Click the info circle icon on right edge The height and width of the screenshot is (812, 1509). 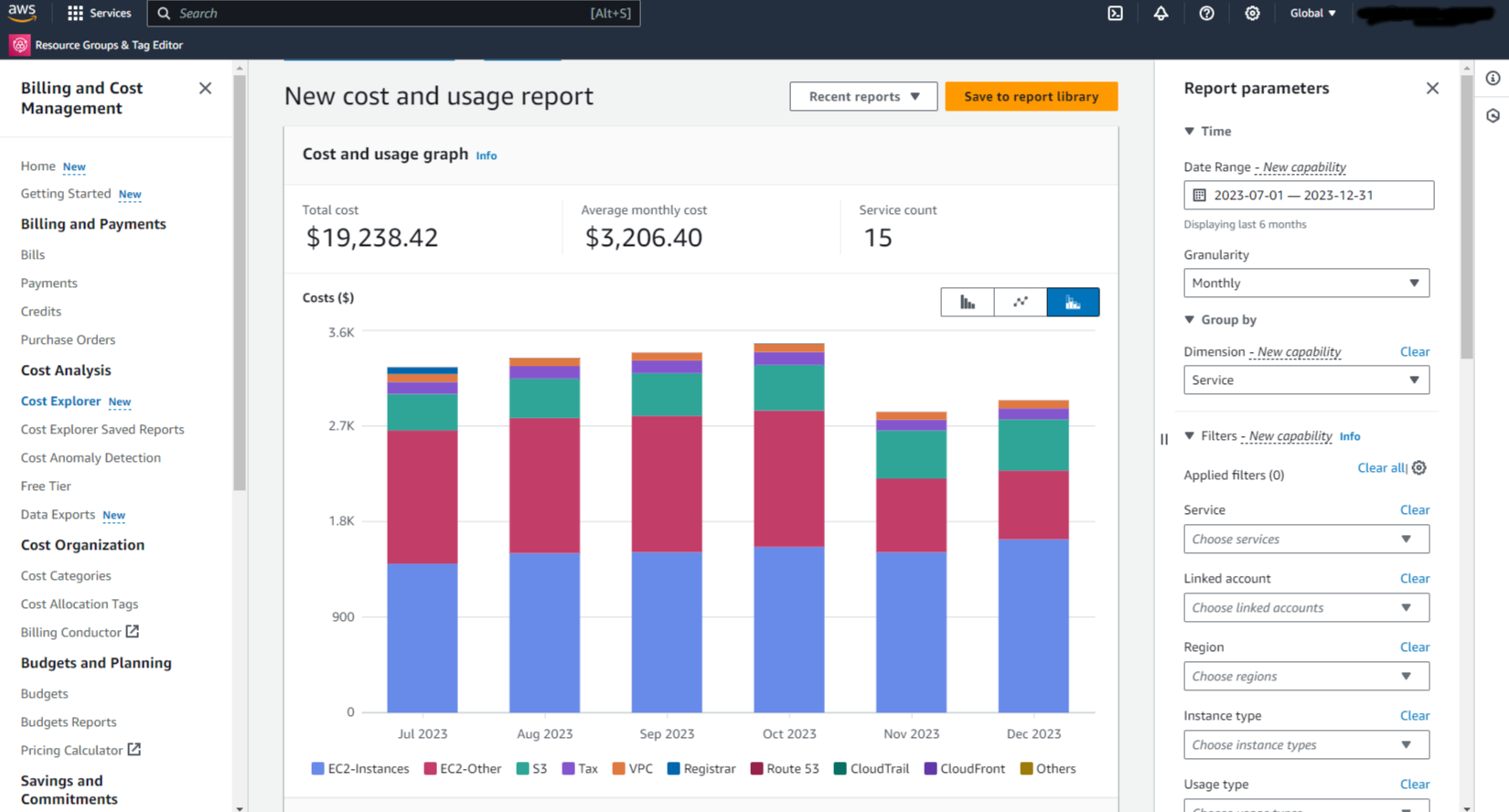1493,79
